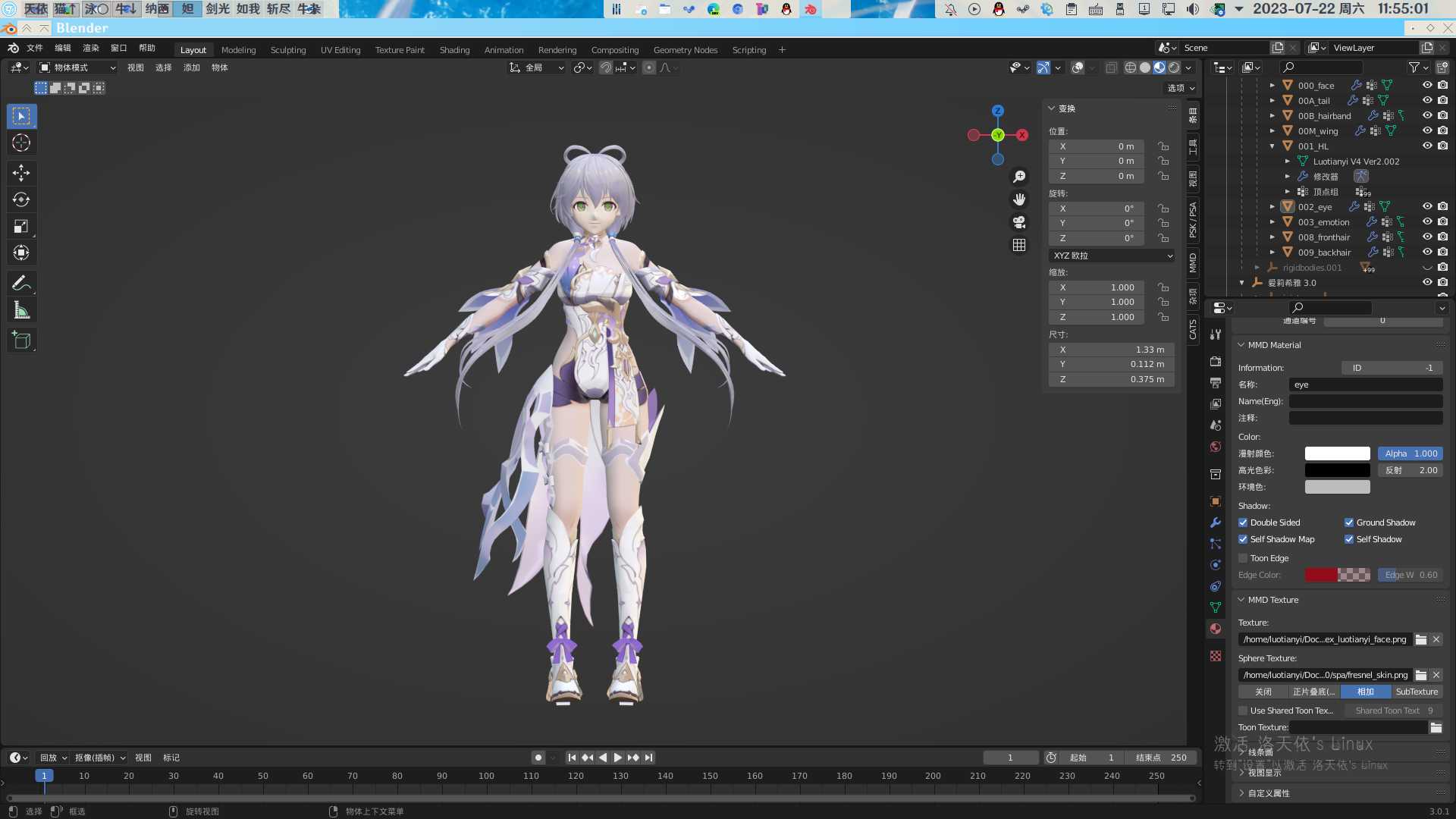This screenshot has width=1456, height=819.
Task: Switch to the Sculpting workspace tab
Action: [288, 50]
